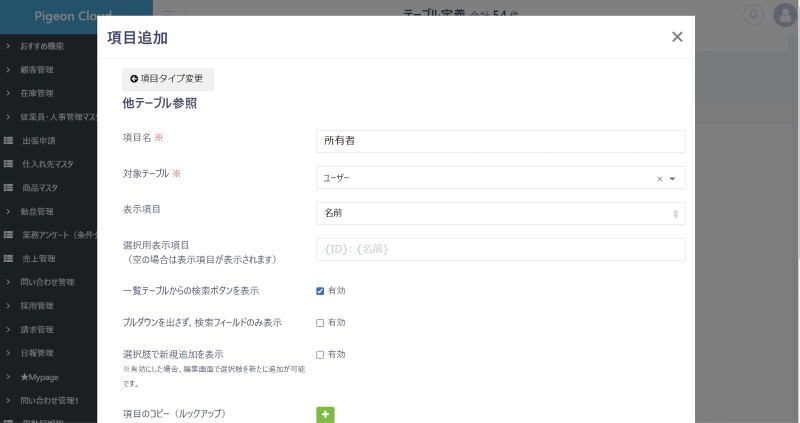Open ★Mypage in the sidebar
The width and height of the screenshot is (800, 423).
40,377
